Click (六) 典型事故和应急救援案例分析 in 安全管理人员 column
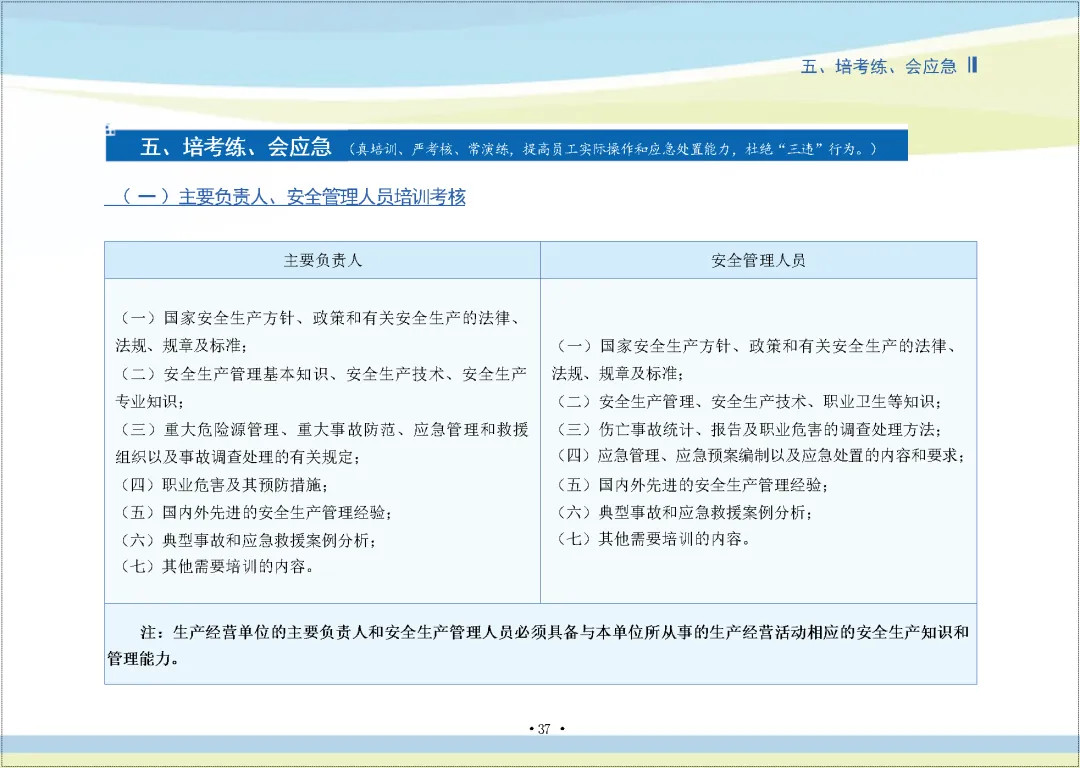This screenshot has height=768, width=1080. [x=683, y=513]
